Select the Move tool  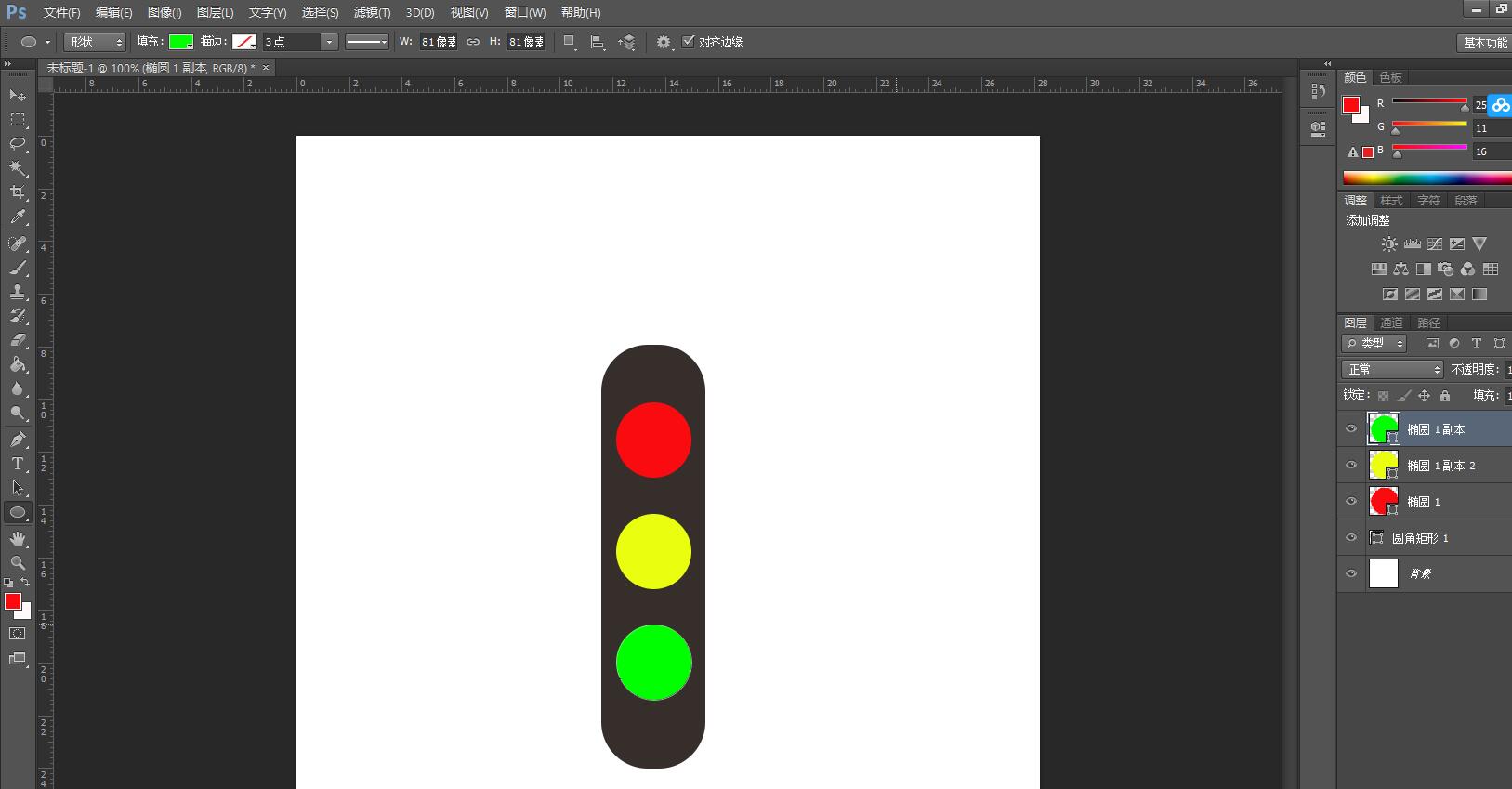point(18,95)
